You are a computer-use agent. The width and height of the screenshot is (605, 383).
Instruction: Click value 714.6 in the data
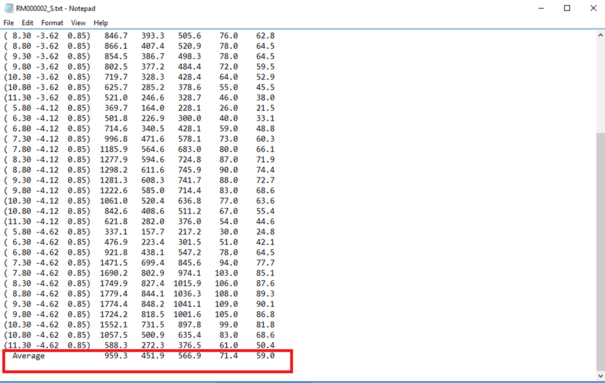116,128
